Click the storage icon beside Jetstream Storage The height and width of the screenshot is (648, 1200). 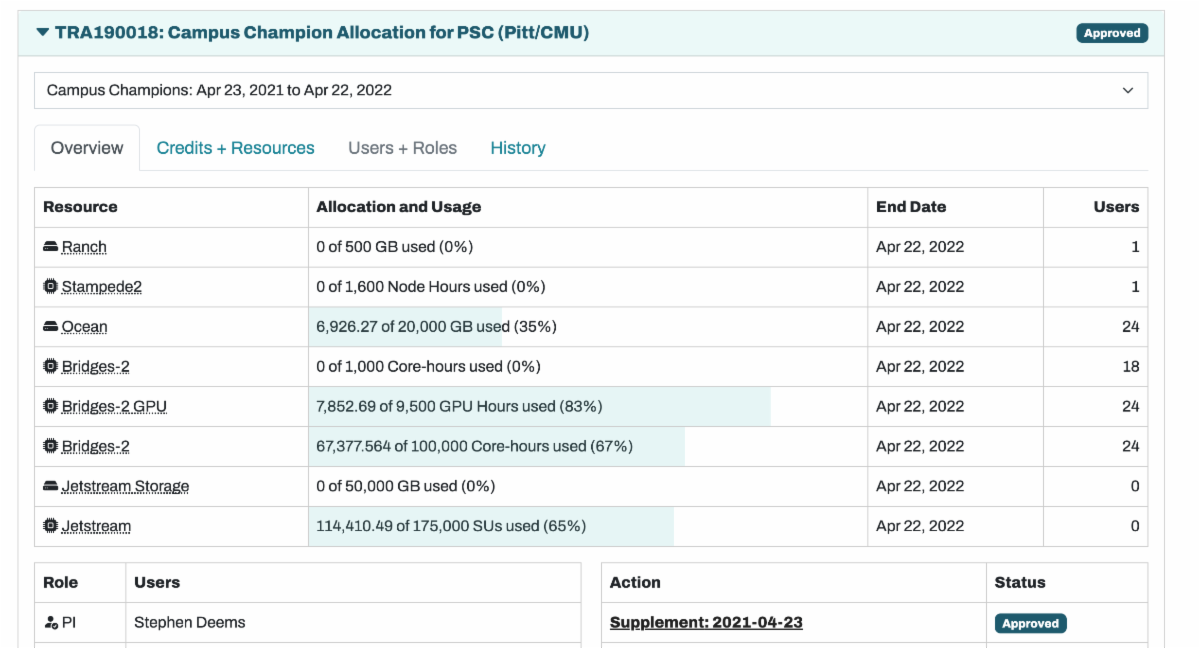(x=51, y=487)
